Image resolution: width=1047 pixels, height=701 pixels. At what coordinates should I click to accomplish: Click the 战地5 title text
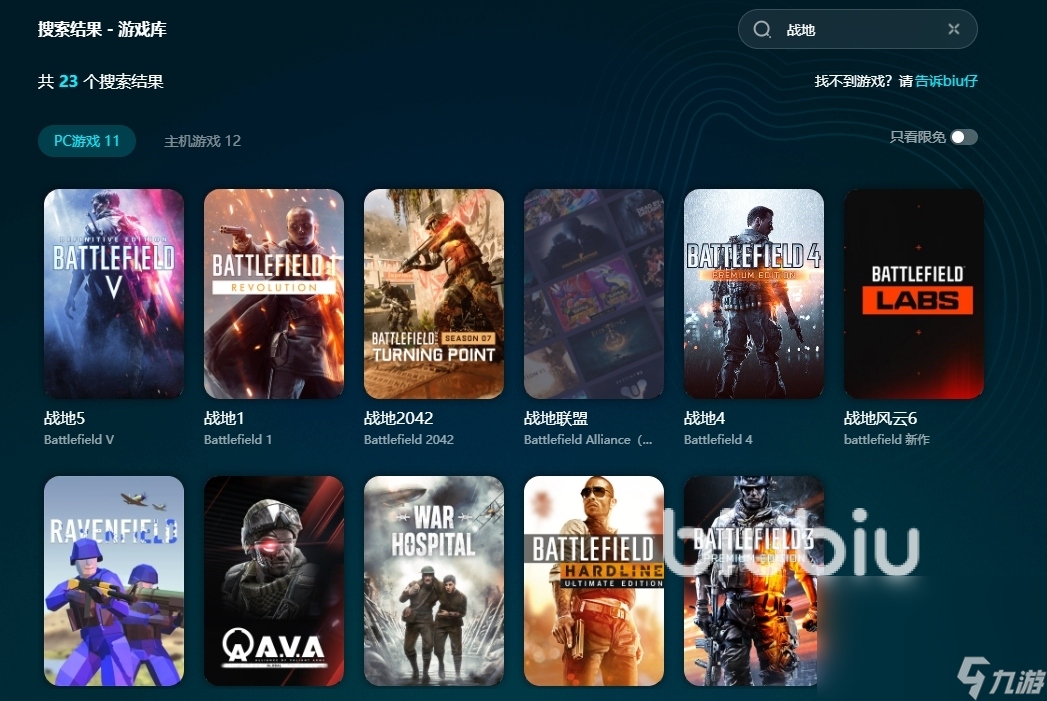pyautogui.click(x=64, y=419)
